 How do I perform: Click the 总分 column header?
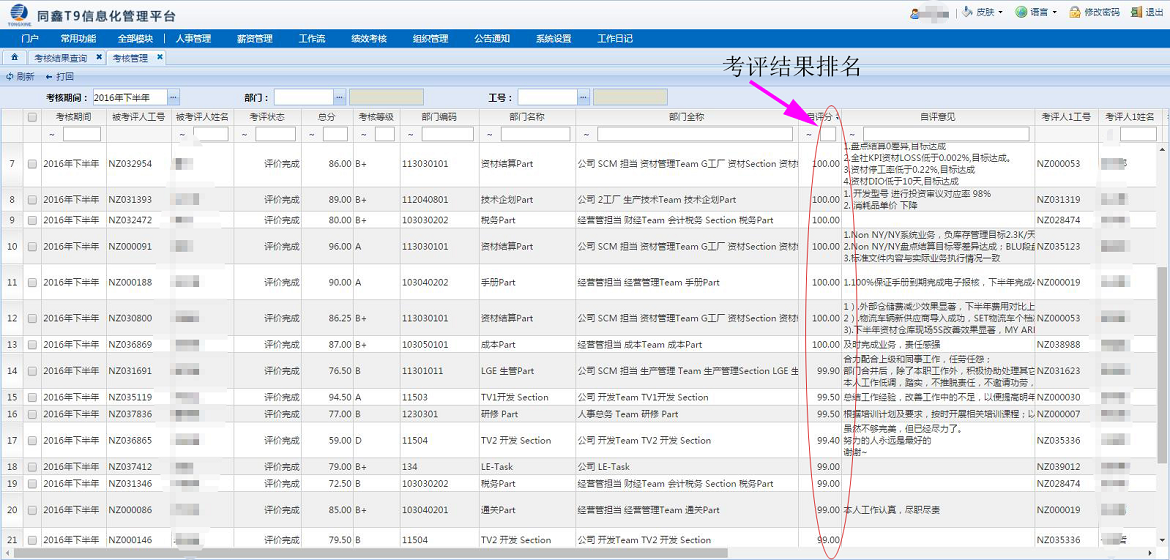click(x=327, y=117)
